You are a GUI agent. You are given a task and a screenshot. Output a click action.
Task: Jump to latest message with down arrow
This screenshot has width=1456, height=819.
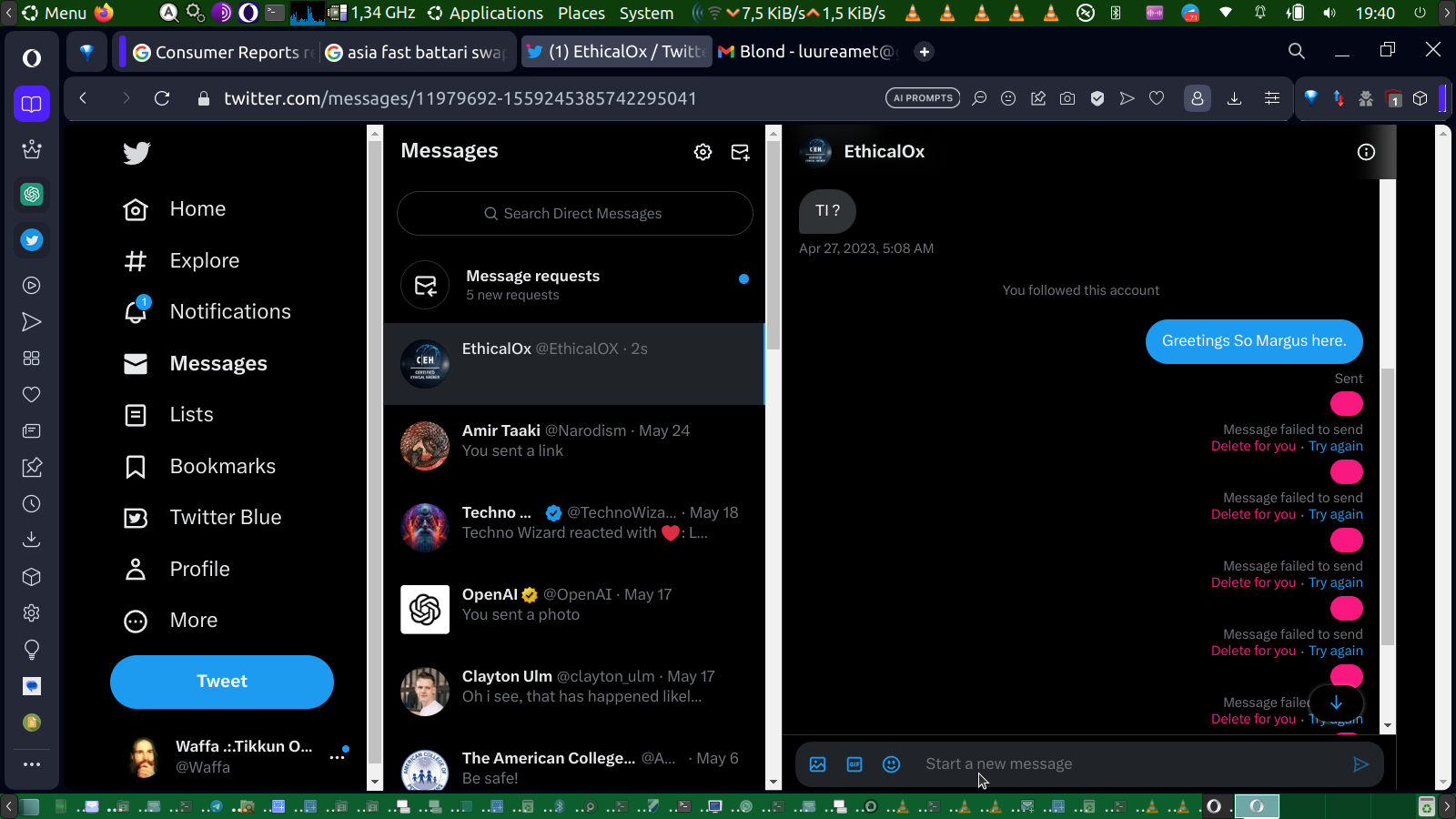click(1336, 703)
